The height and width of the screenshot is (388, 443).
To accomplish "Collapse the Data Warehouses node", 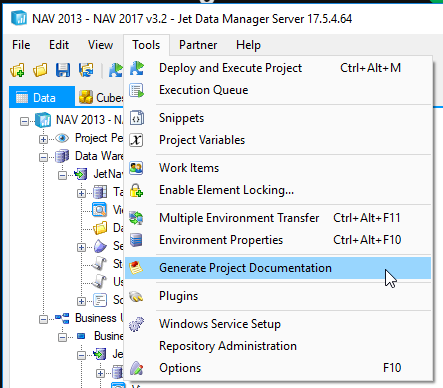I will pos(43,157).
